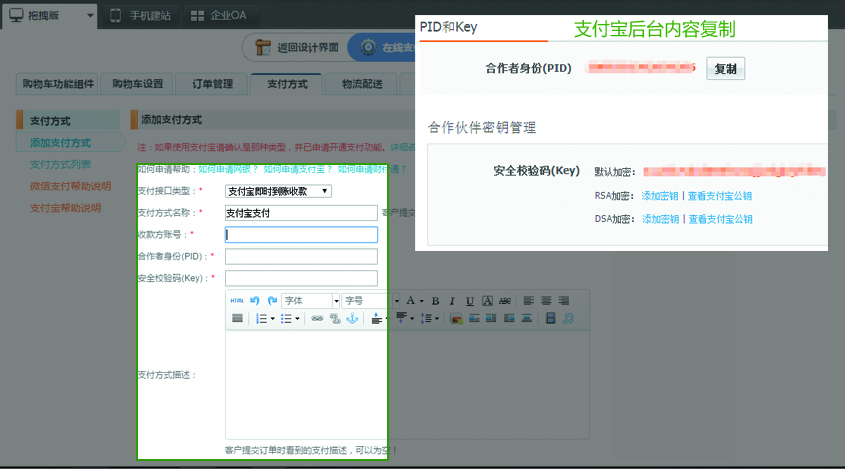
Task: Center align text in editor
Action: pyautogui.click(x=546, y=301)
